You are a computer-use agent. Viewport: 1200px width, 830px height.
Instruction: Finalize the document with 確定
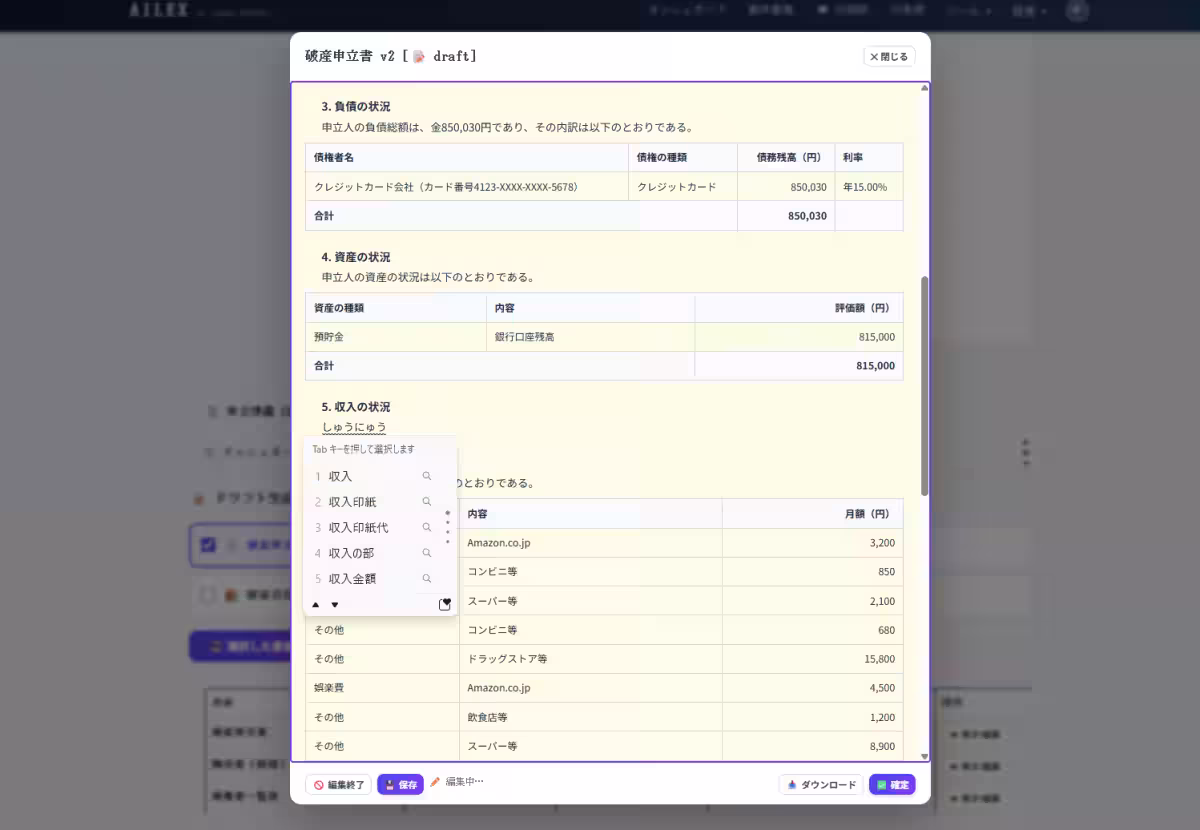pos(891,784)
